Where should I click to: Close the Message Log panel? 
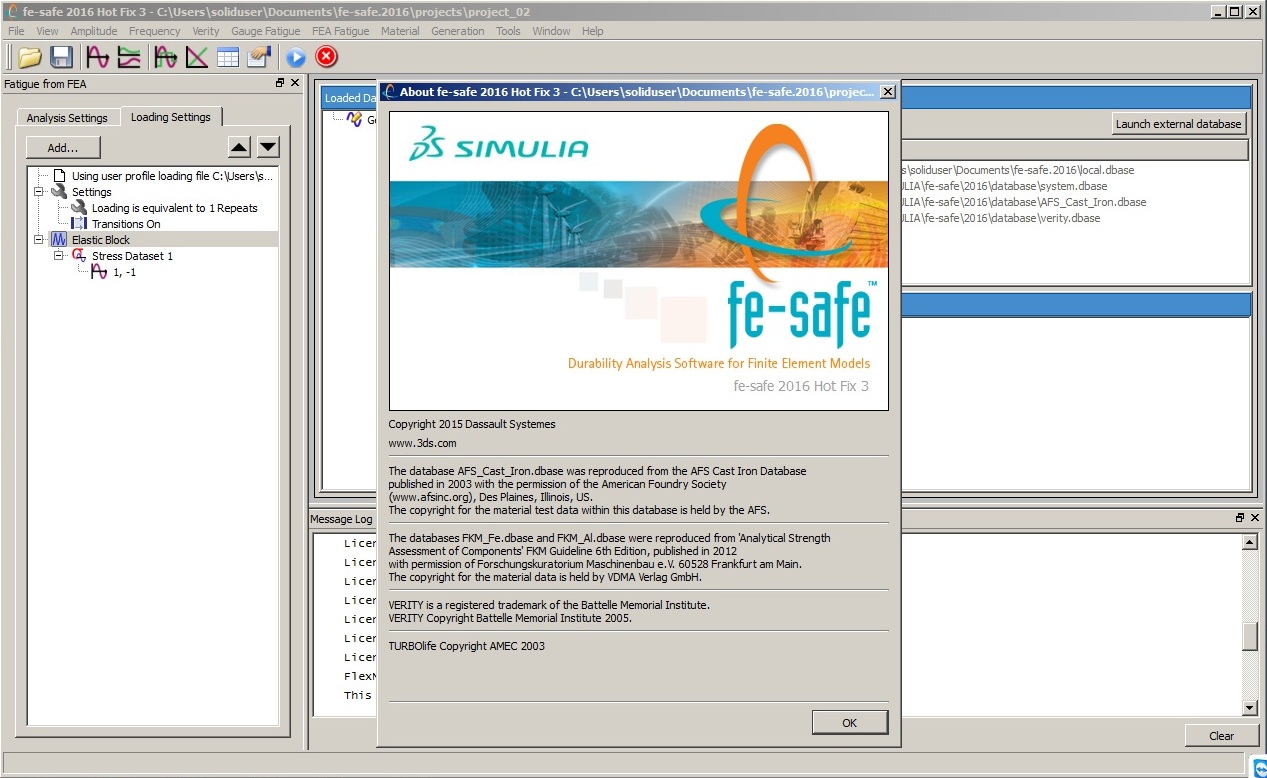click(x=1254, y=518)
